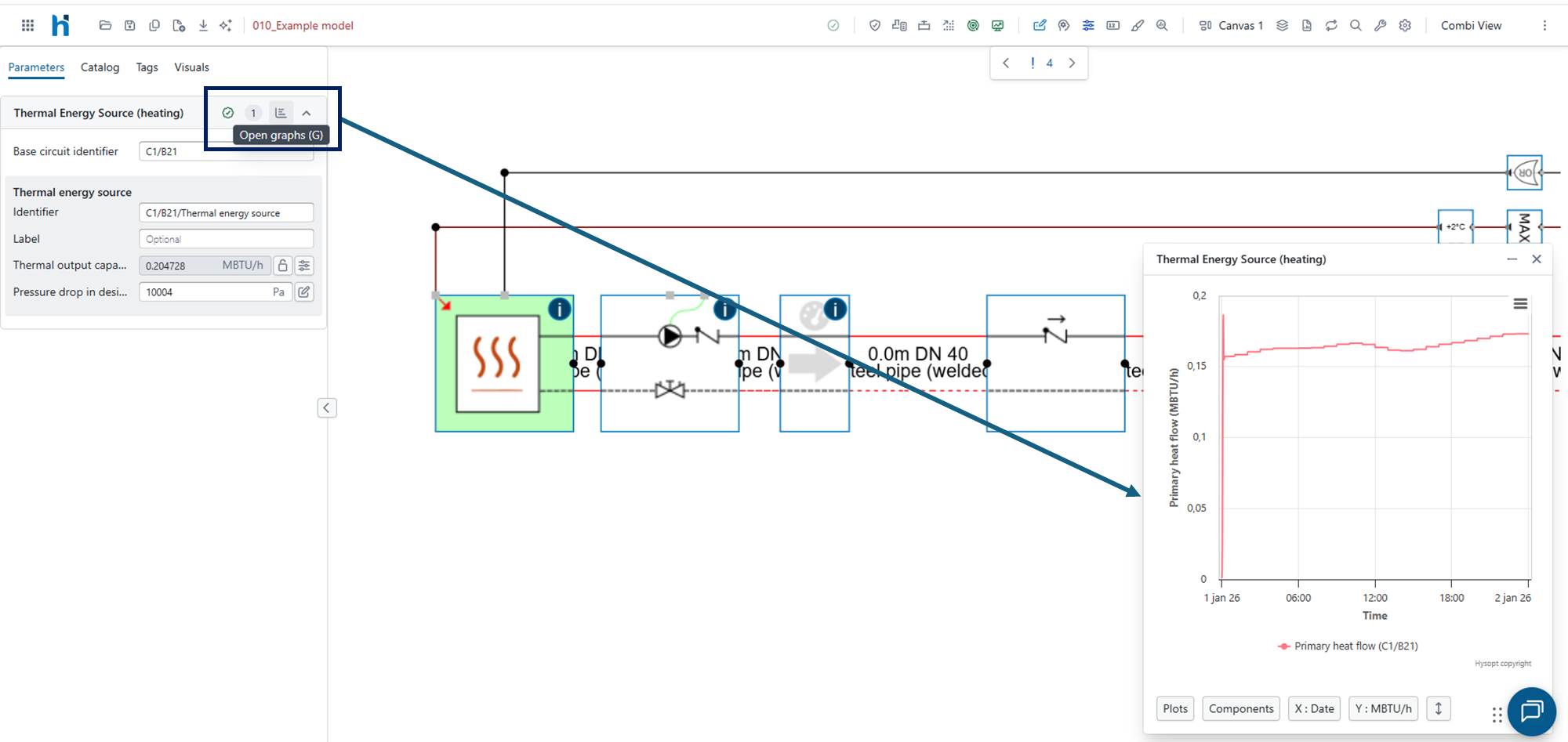Save the model with the disk icon
This screenshot has height=742, width=1568.
[x=130, y=25]
